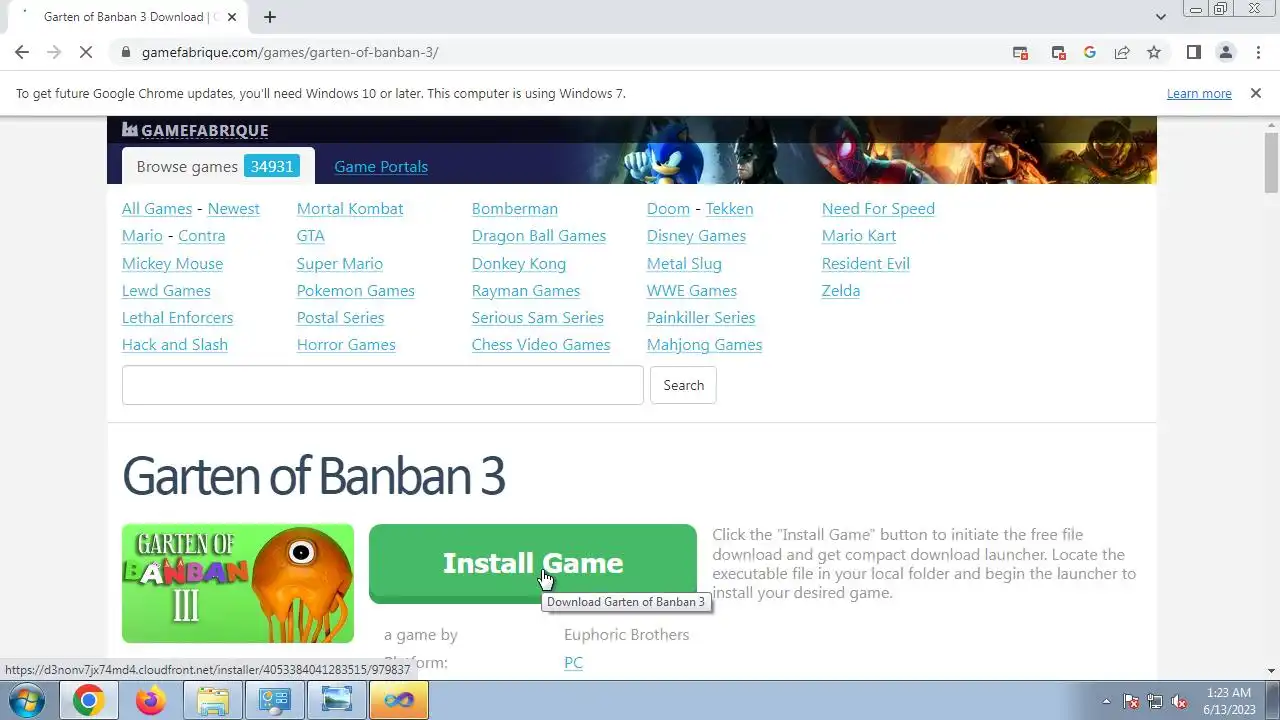Visit the Need For Speed link
The width and height of the screenshot is (1280, 720).
click(x=878, y=208)
